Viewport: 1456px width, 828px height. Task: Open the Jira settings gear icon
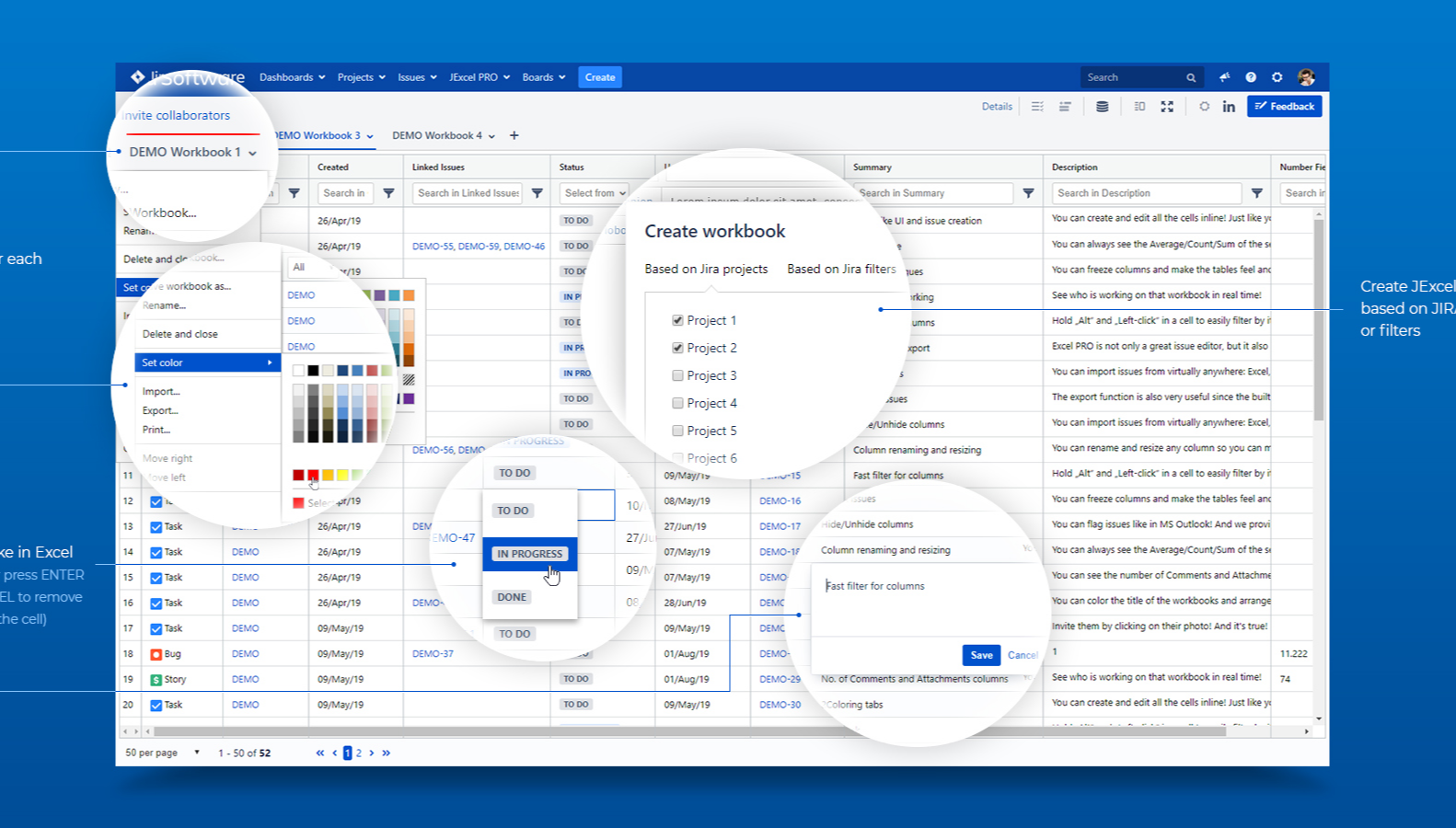coord(1277,77)
